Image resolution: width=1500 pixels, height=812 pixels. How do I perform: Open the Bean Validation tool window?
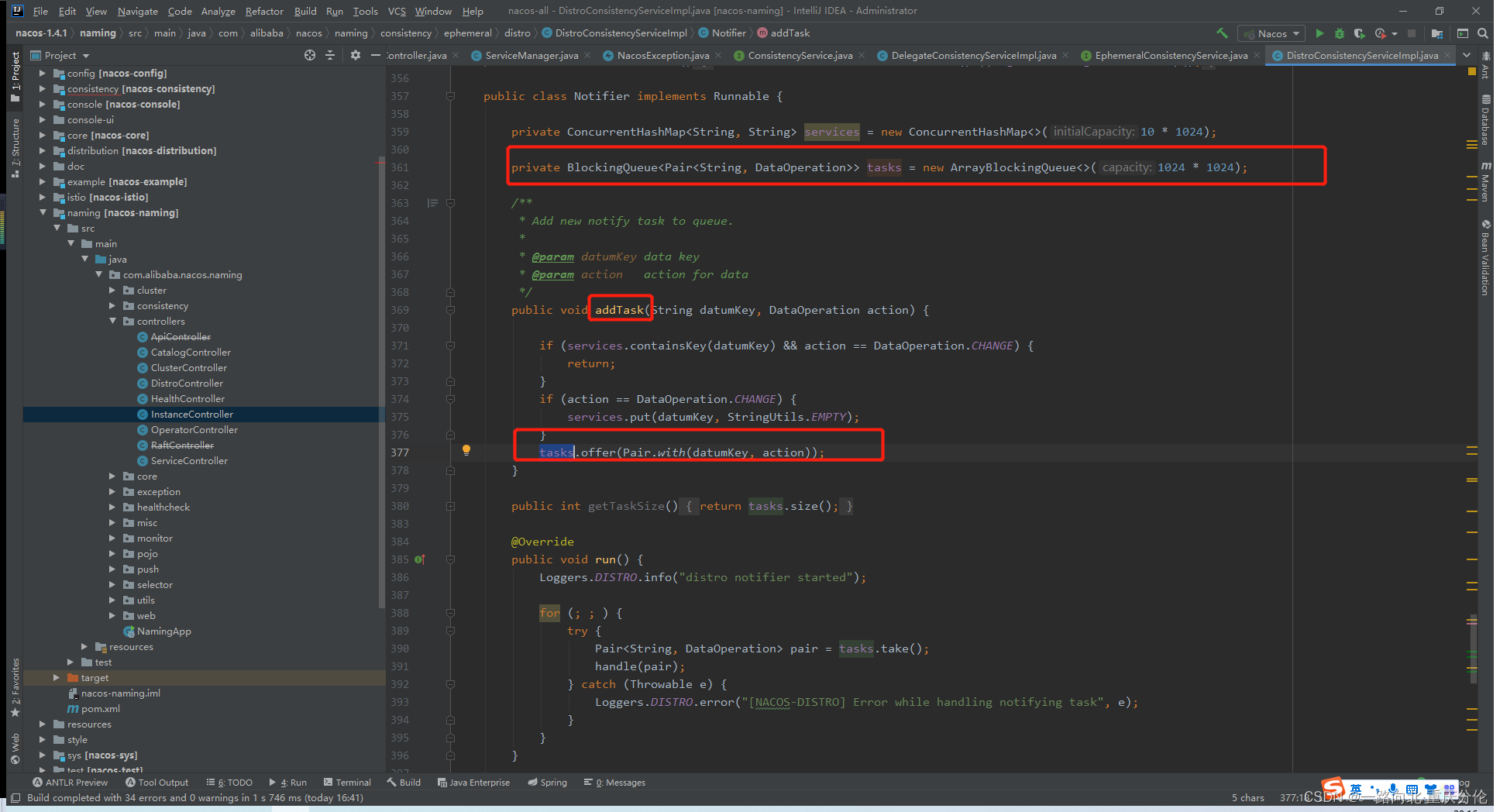click(x=1485, y=257)
